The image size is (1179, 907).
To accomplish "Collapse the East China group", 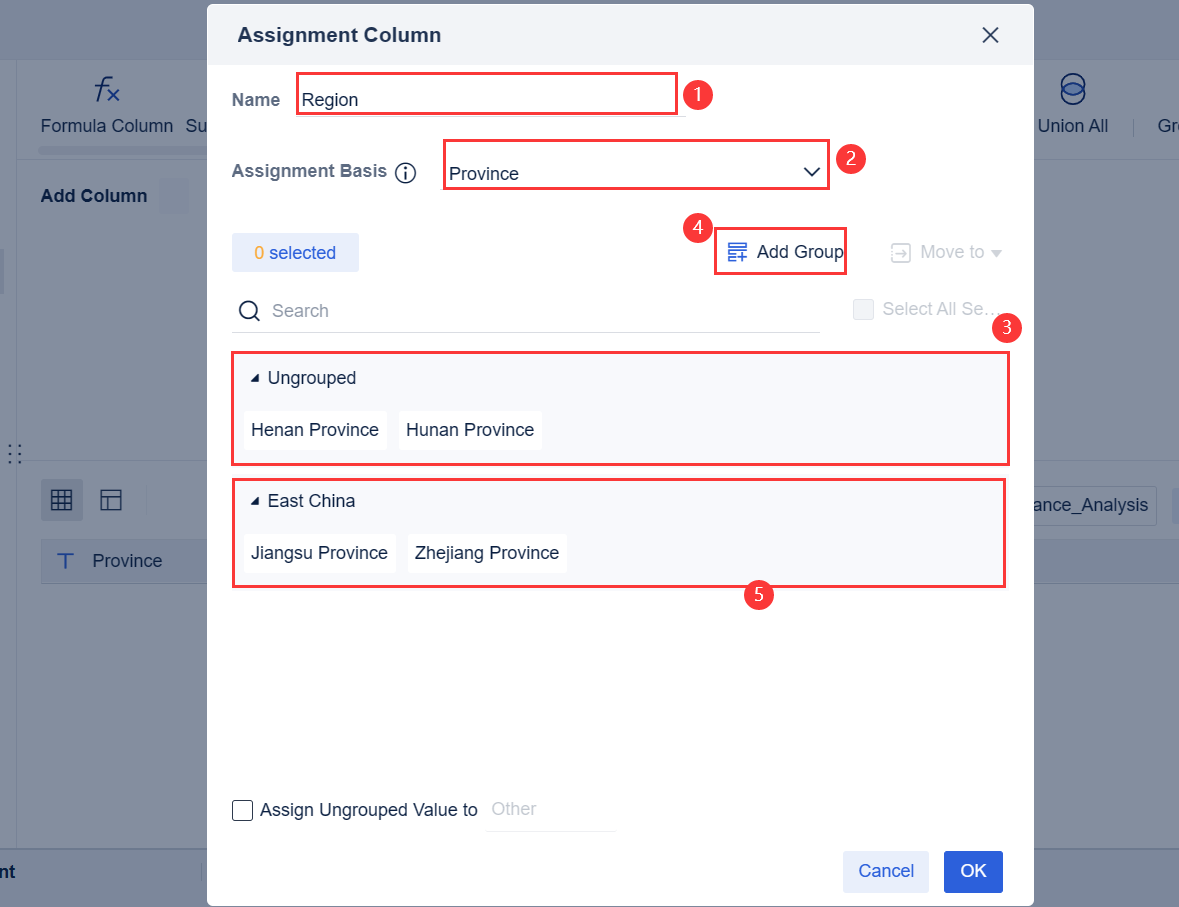I will tap(253, 501).
